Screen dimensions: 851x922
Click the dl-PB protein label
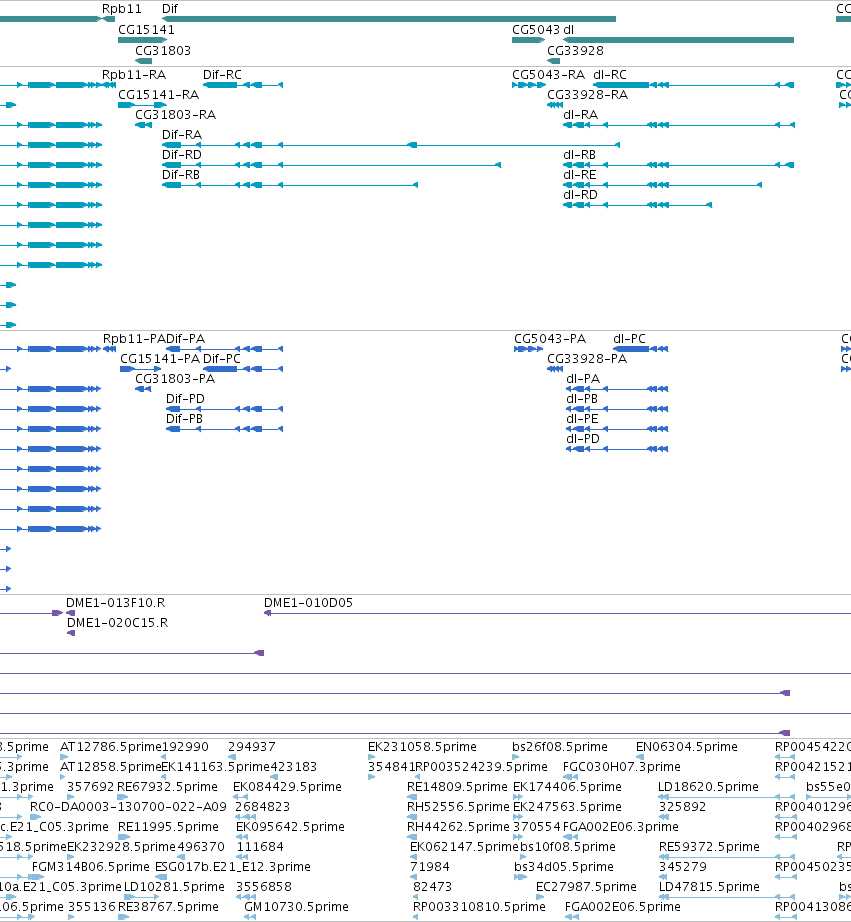[x=582, y=399]
